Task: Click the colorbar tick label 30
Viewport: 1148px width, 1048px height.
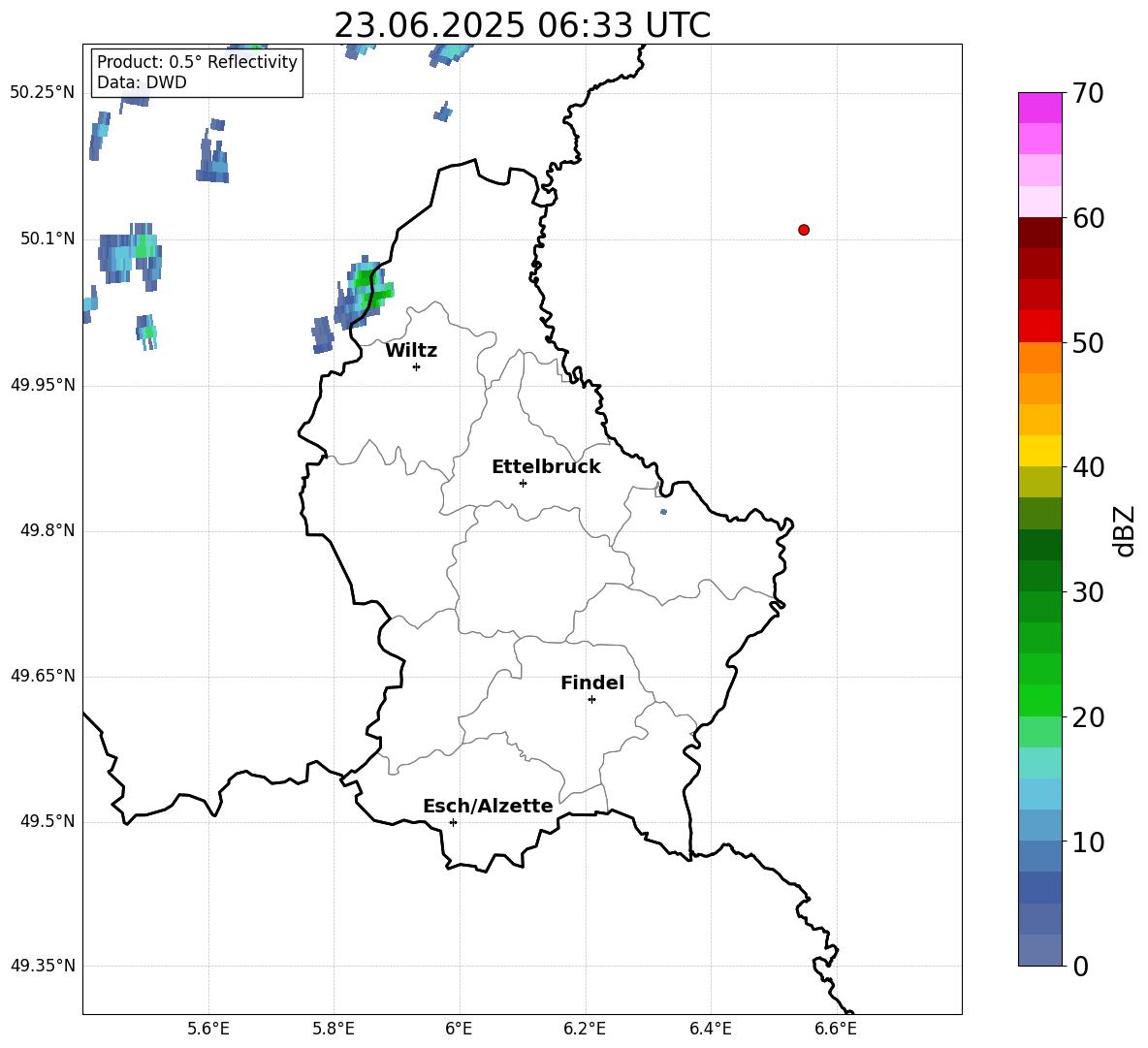Action: 1088,592
